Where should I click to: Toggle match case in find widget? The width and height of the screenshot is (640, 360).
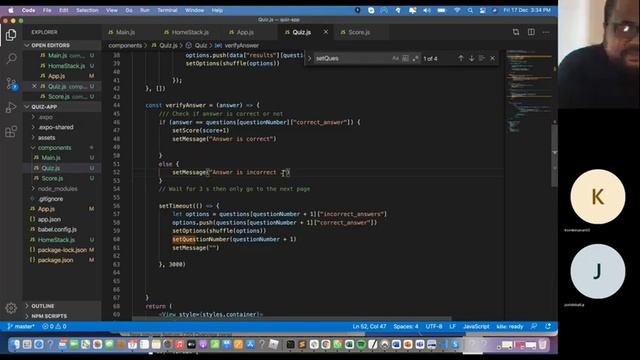pos(395,58)
